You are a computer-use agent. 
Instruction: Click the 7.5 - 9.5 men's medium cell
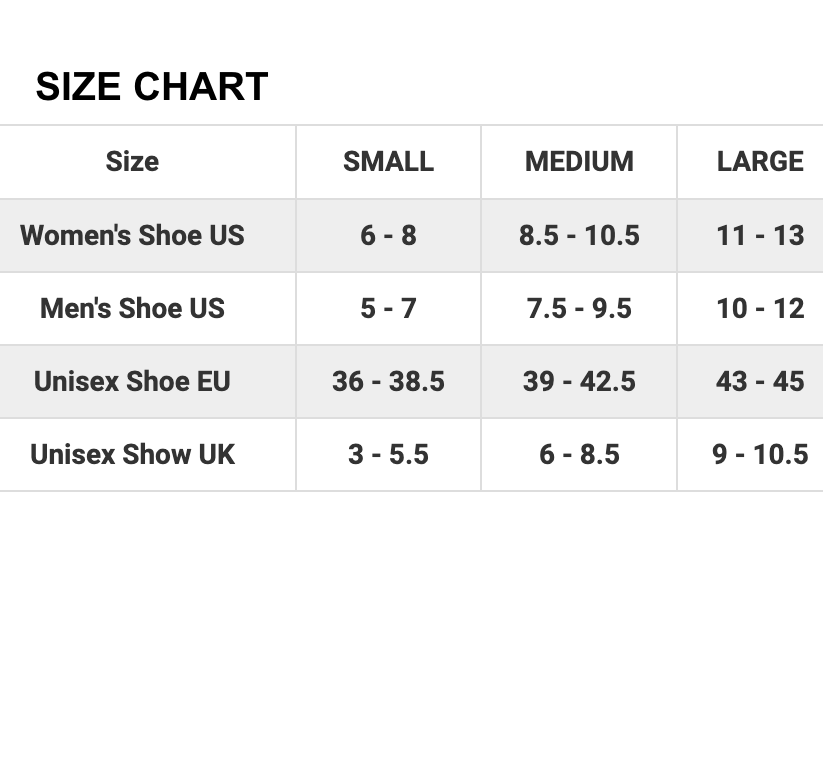pyautogui.click(x=579, y=308)
